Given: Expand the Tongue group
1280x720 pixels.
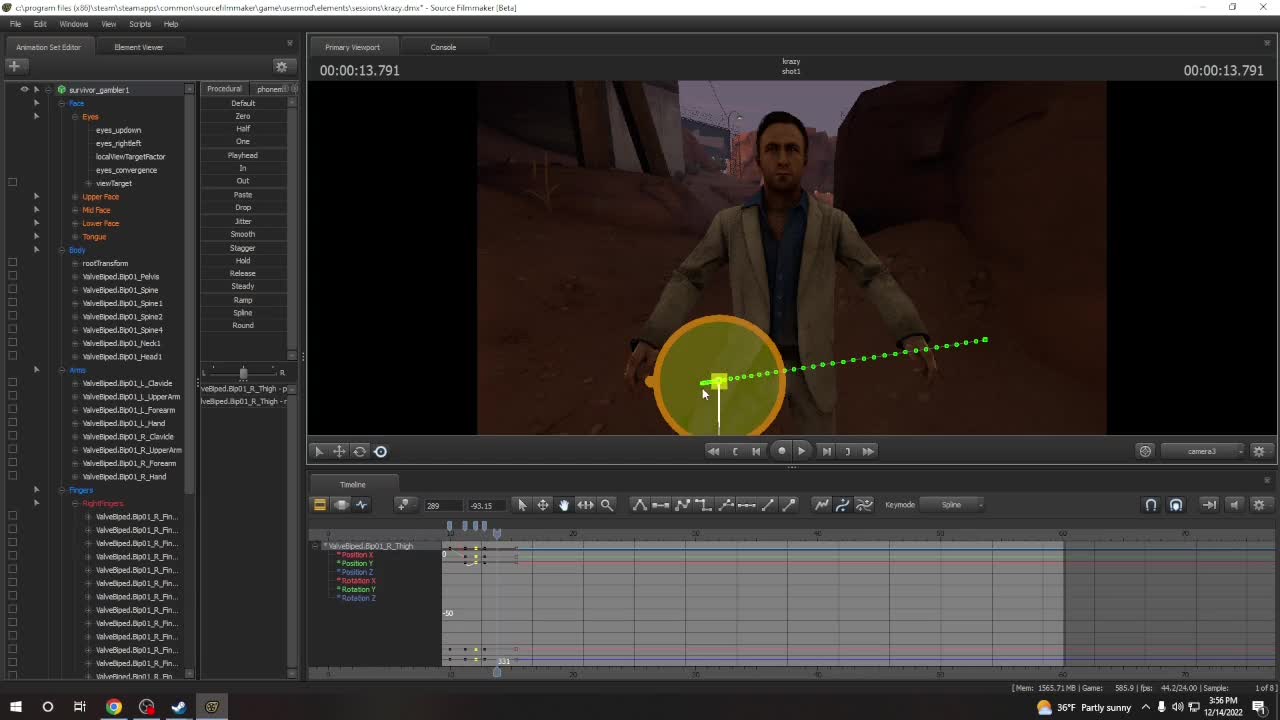Looking at the screenshot, I should [75, 237].
